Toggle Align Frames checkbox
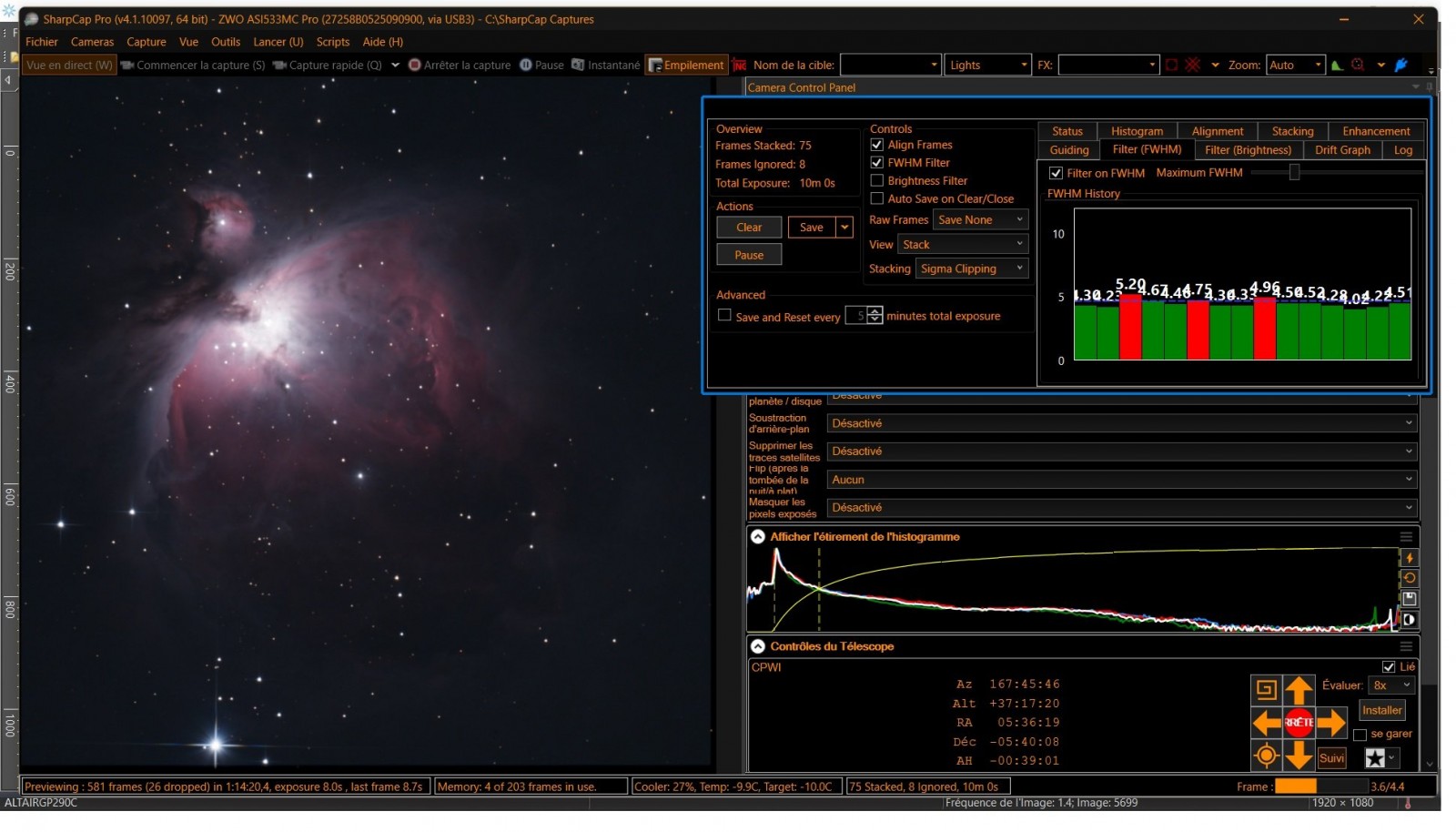The image size is (1456, 832). tap(877, 145)
